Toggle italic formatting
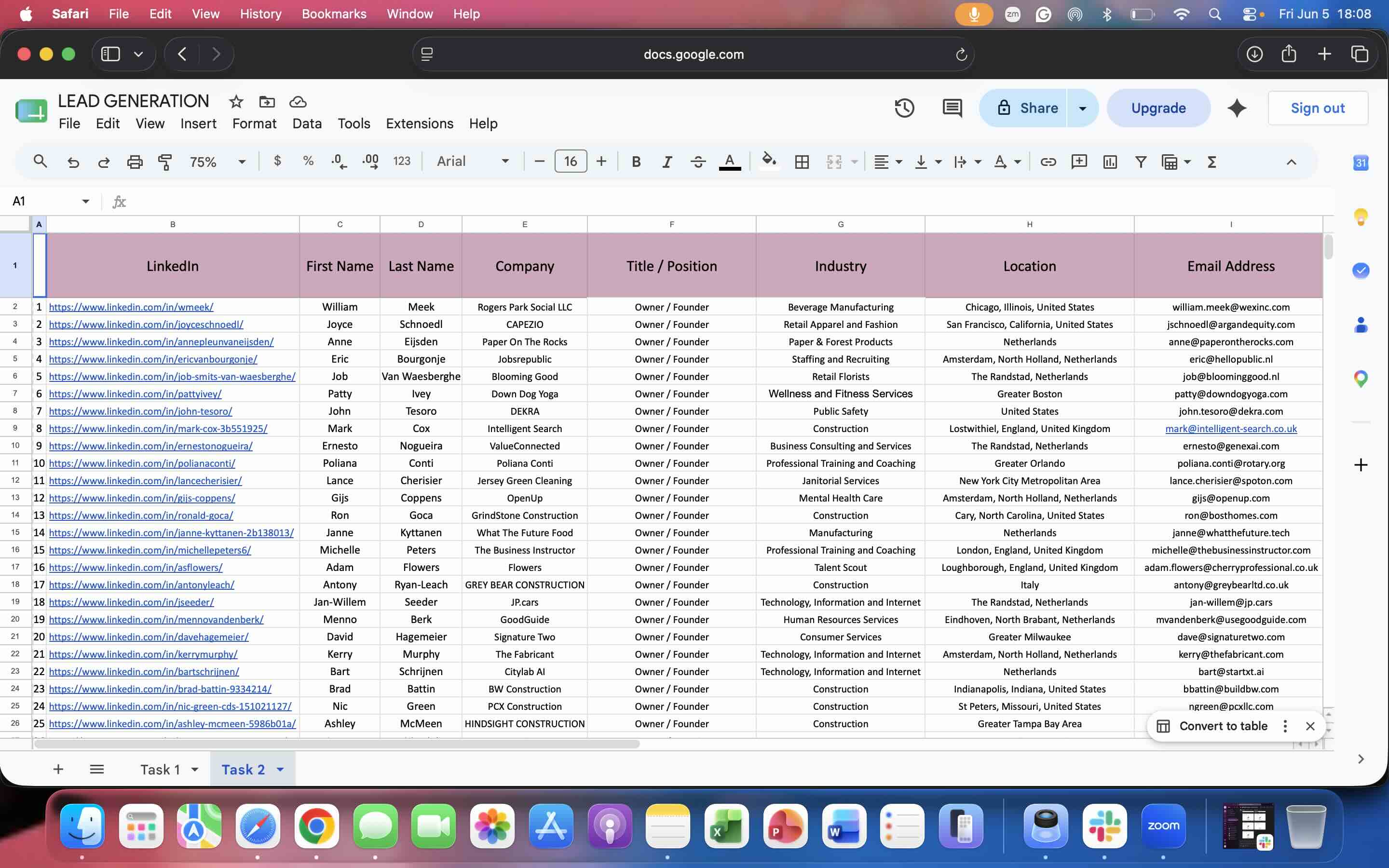The width and height of the screenshot is (1389, 868). (x=667, y=162)
